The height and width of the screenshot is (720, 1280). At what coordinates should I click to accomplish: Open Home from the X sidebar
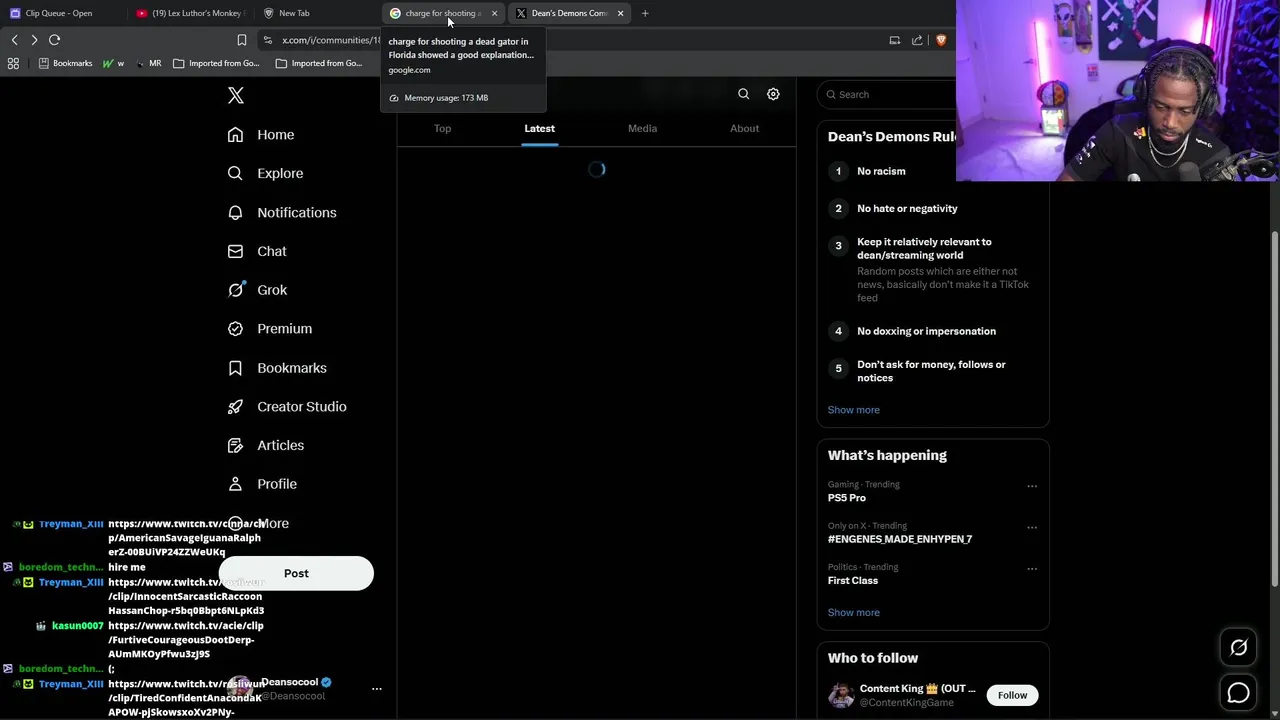[261, 135]
